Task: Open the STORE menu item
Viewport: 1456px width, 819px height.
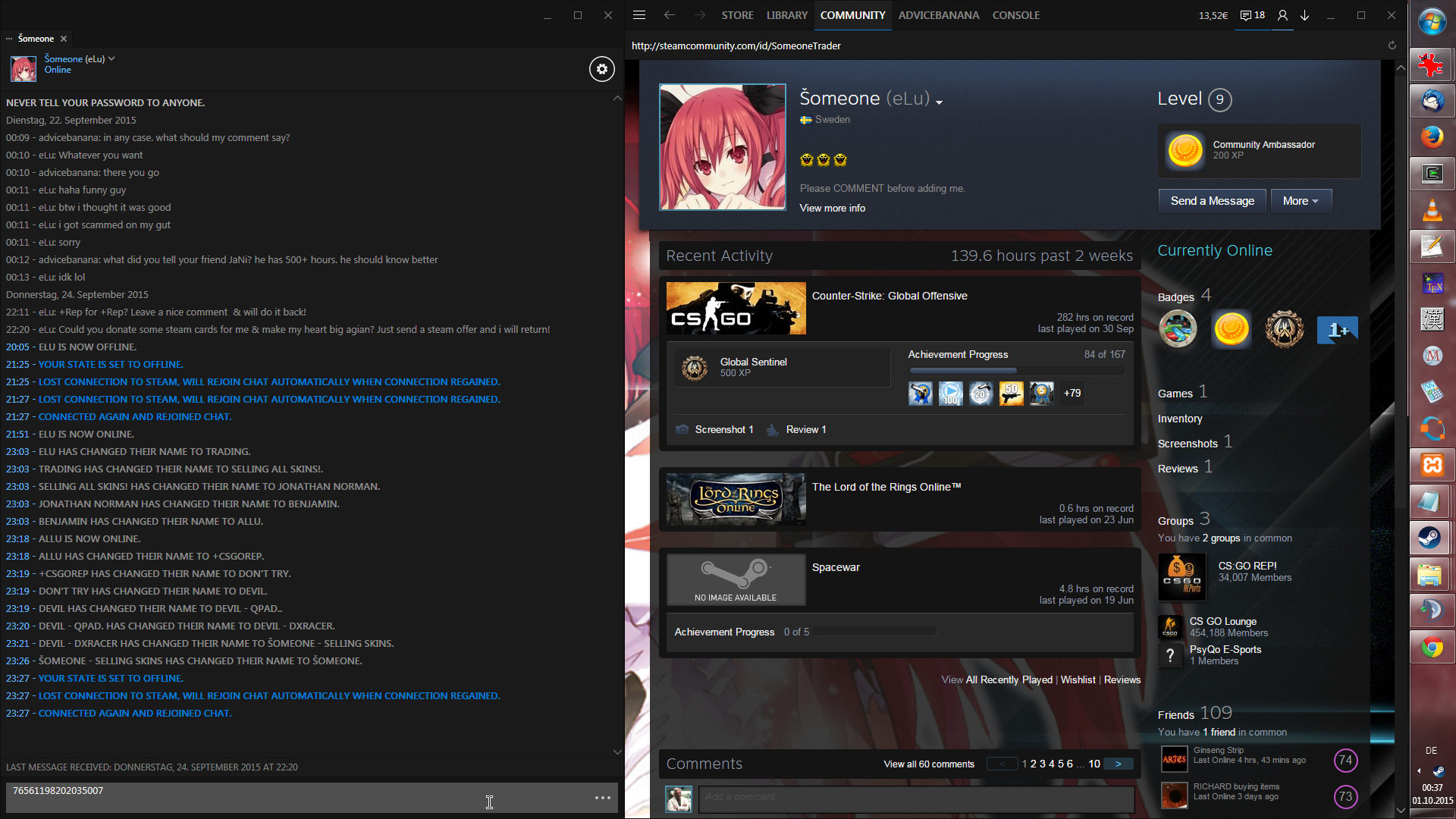Action: click(x=737, y=15)
